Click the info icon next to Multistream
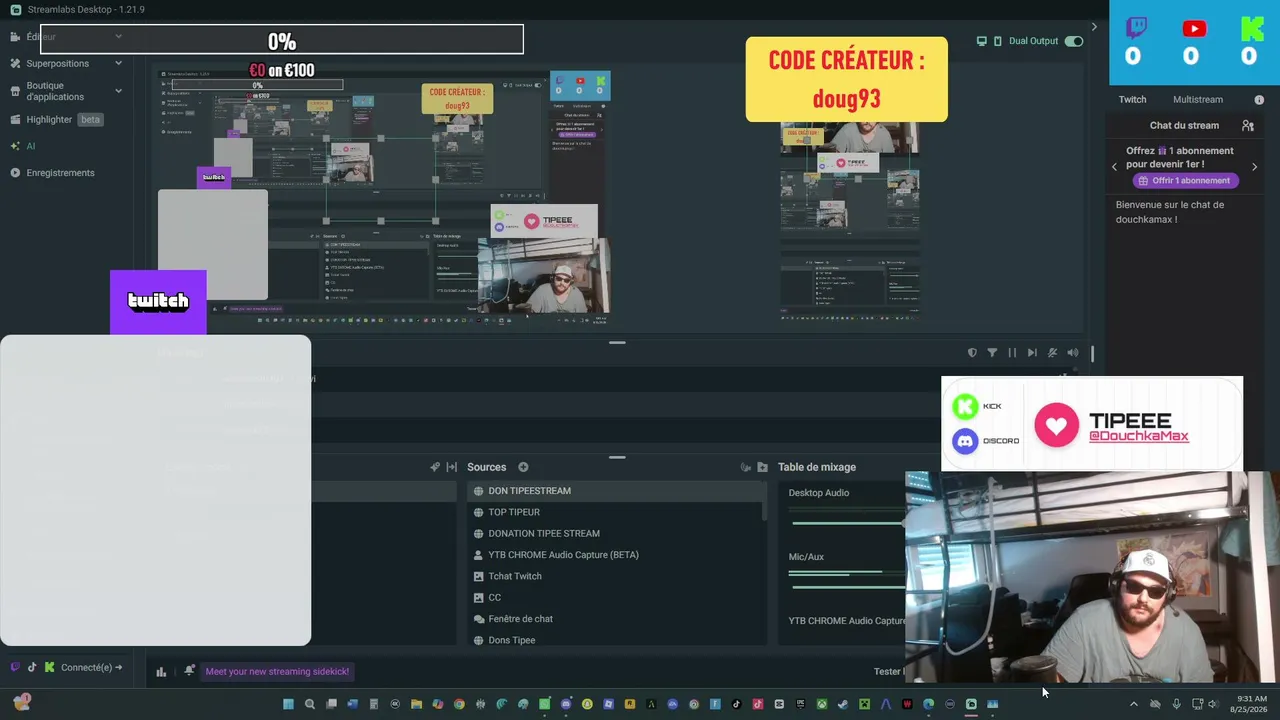 pyautogui.click(x=1259, y=100)
